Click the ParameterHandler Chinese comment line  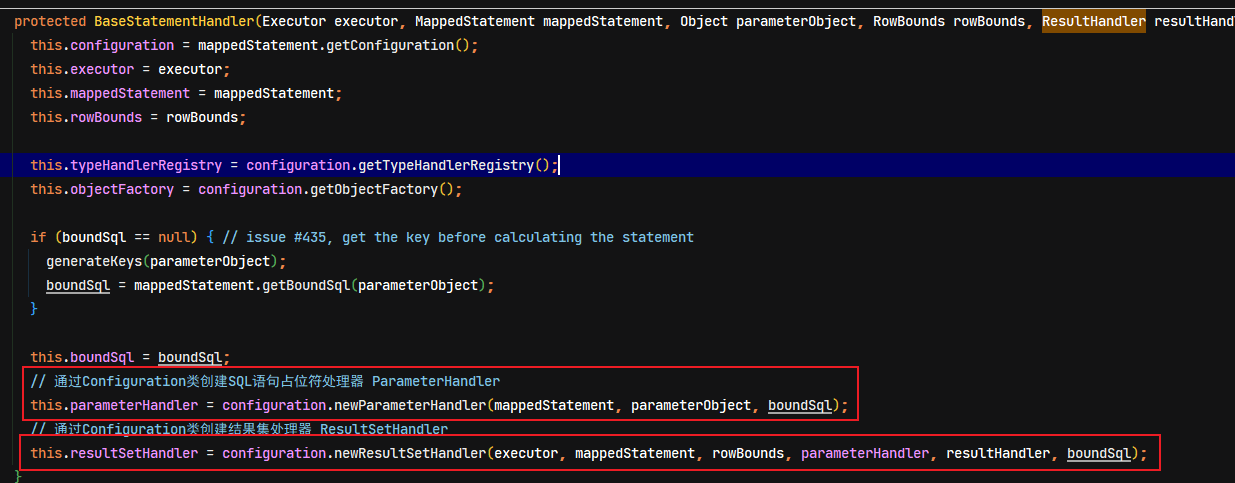tap(265, 381)
